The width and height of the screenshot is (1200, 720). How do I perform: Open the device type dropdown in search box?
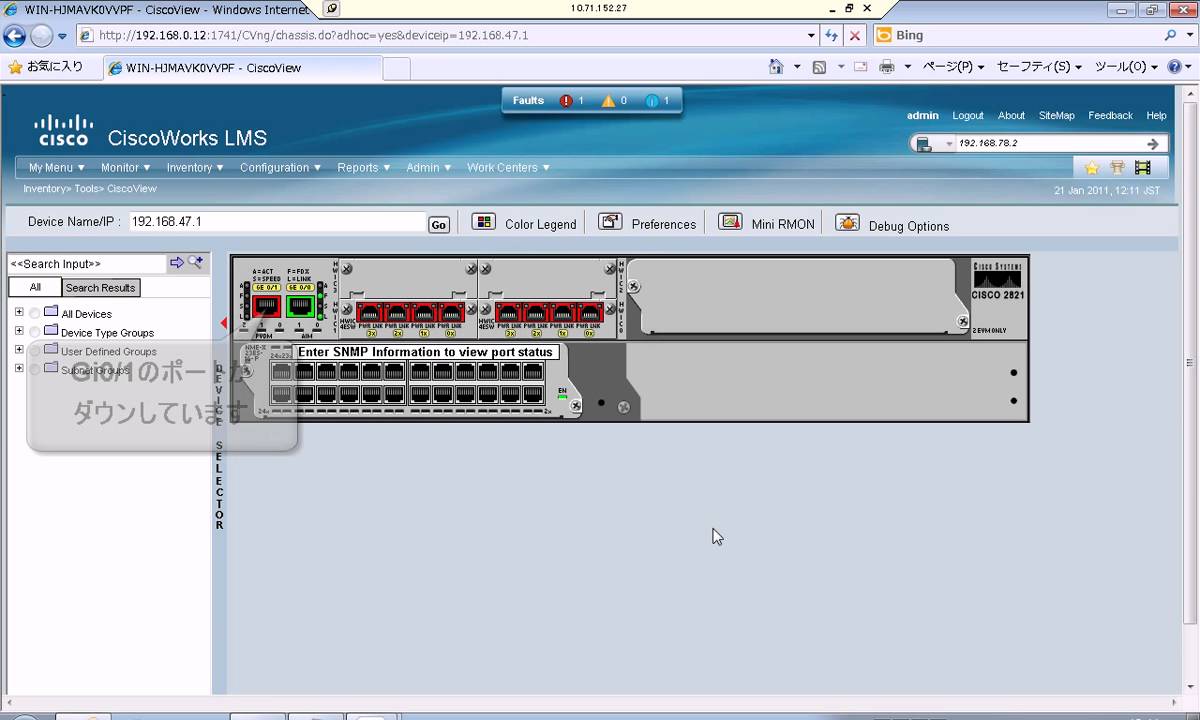point(948,144)
